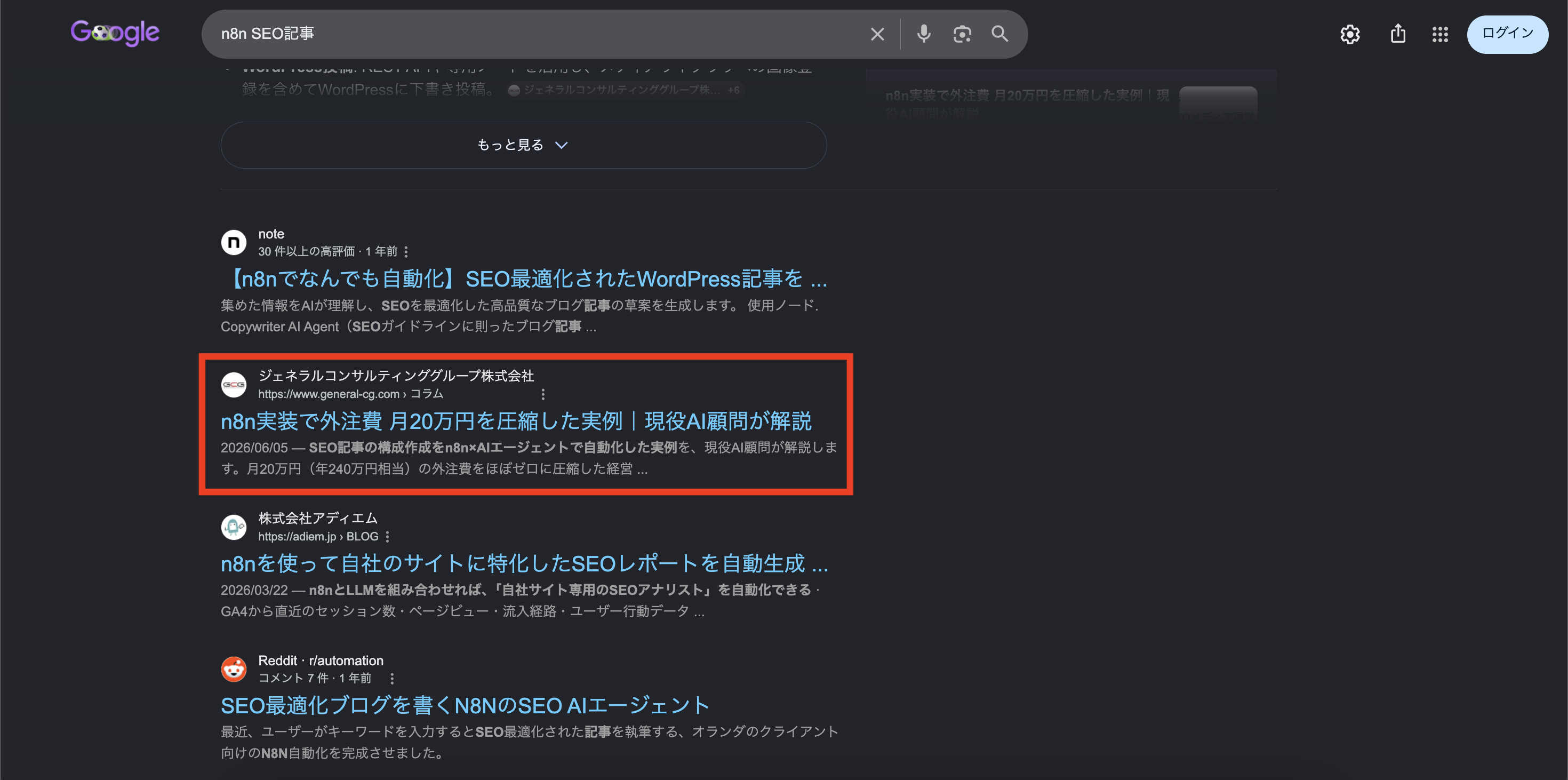Open 【n8nでなんでも自動化】 note article link
The image size is (1568, 780).
(x=524, y=279)
